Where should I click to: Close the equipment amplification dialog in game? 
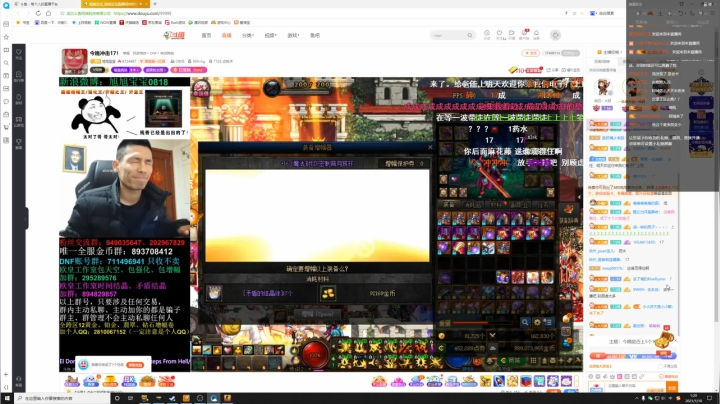click(430, 147)
